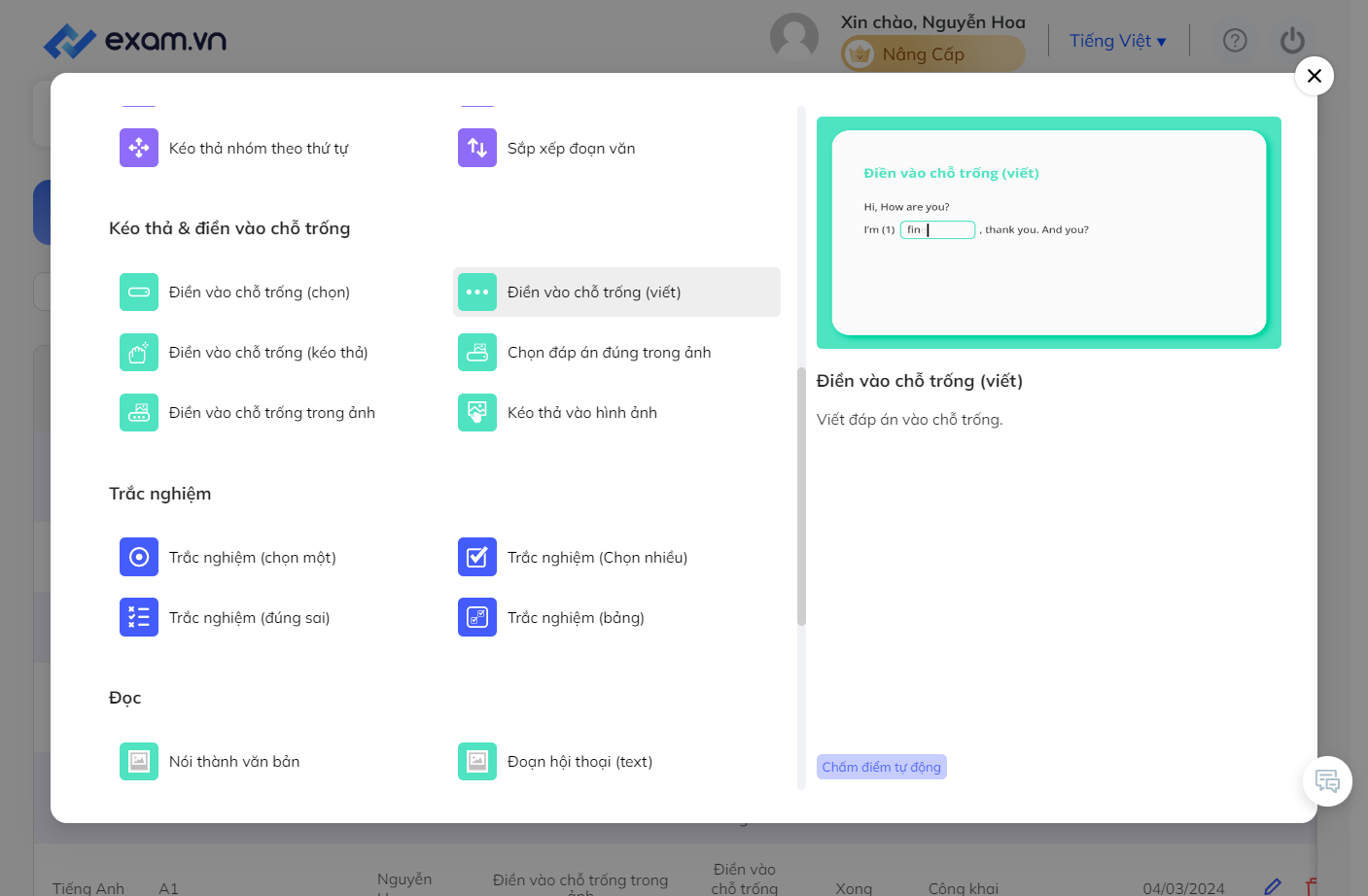Click 'Điền vào chỗ trống trong ảnh' label
The height and width of the screenshot is (896, 1368).
[x=272, y=413]
